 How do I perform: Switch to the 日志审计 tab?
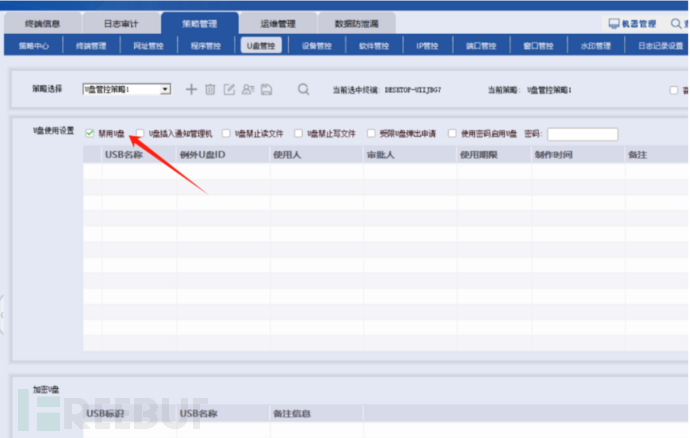121,23
